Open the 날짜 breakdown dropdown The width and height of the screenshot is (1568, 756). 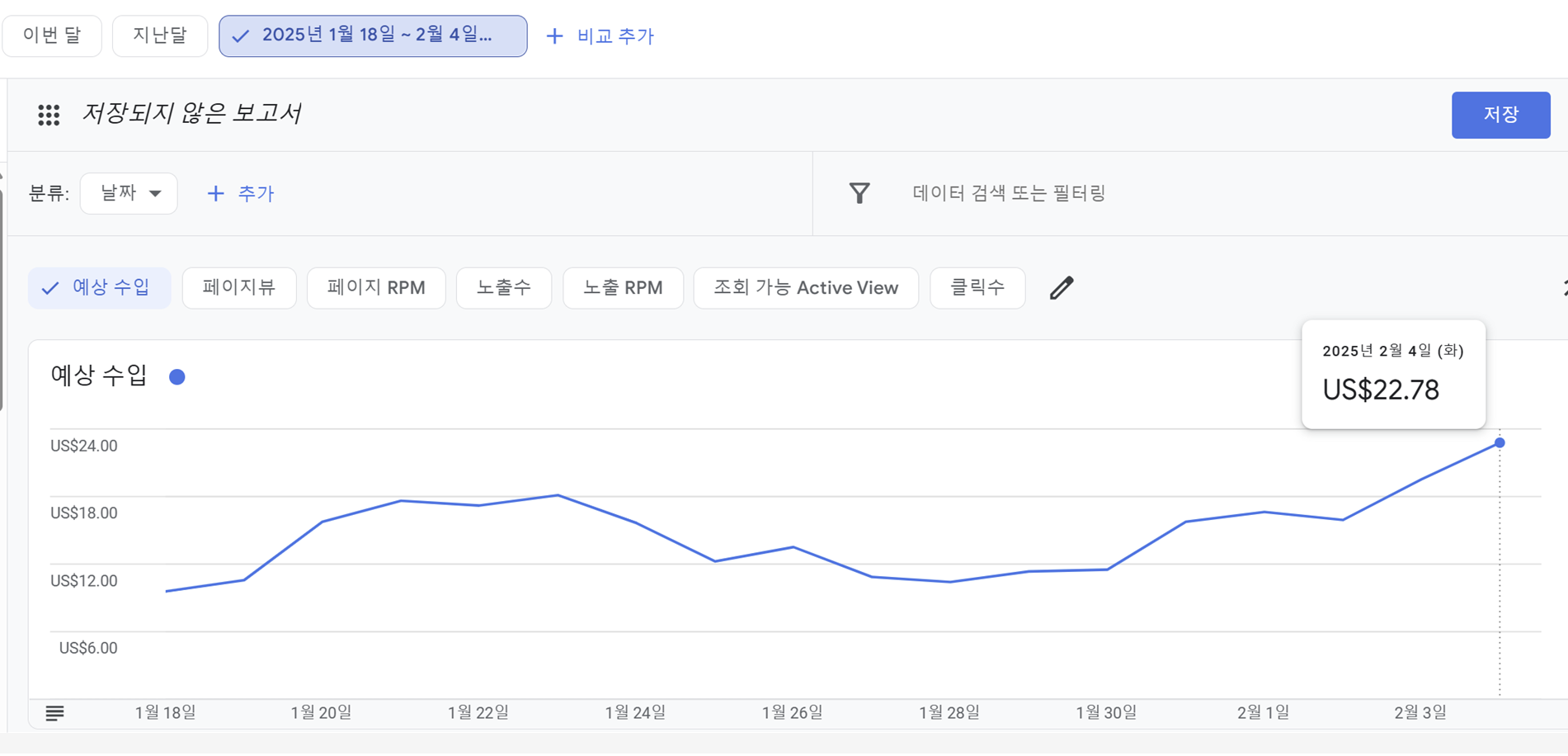click(x=129, y=193)
